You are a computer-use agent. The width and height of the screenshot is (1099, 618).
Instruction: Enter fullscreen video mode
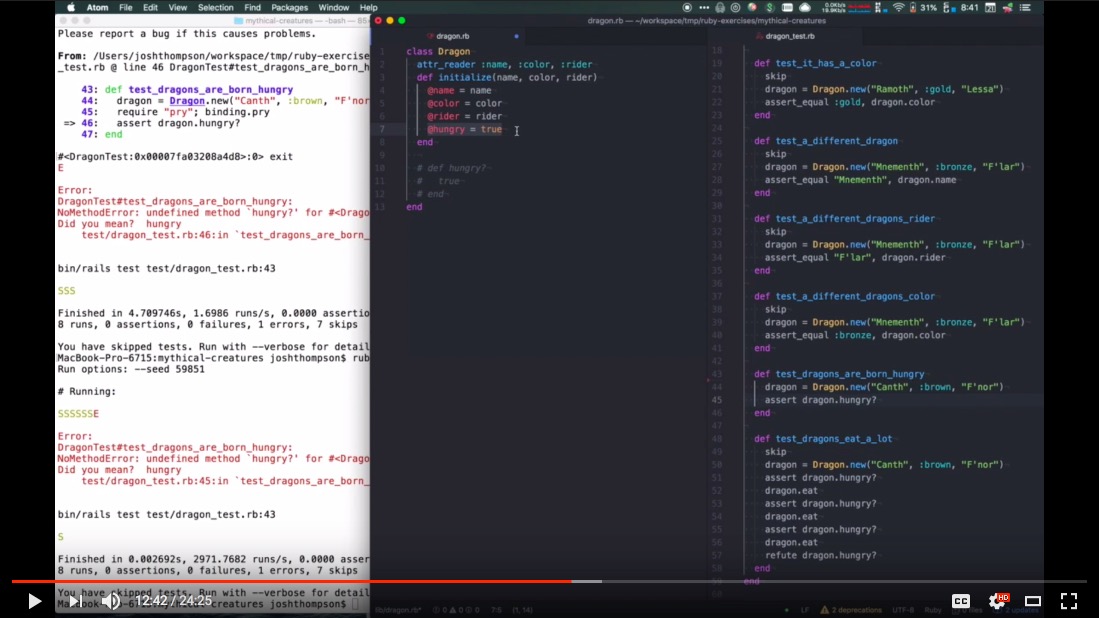pyautogui.click(x=1068, y=601)
